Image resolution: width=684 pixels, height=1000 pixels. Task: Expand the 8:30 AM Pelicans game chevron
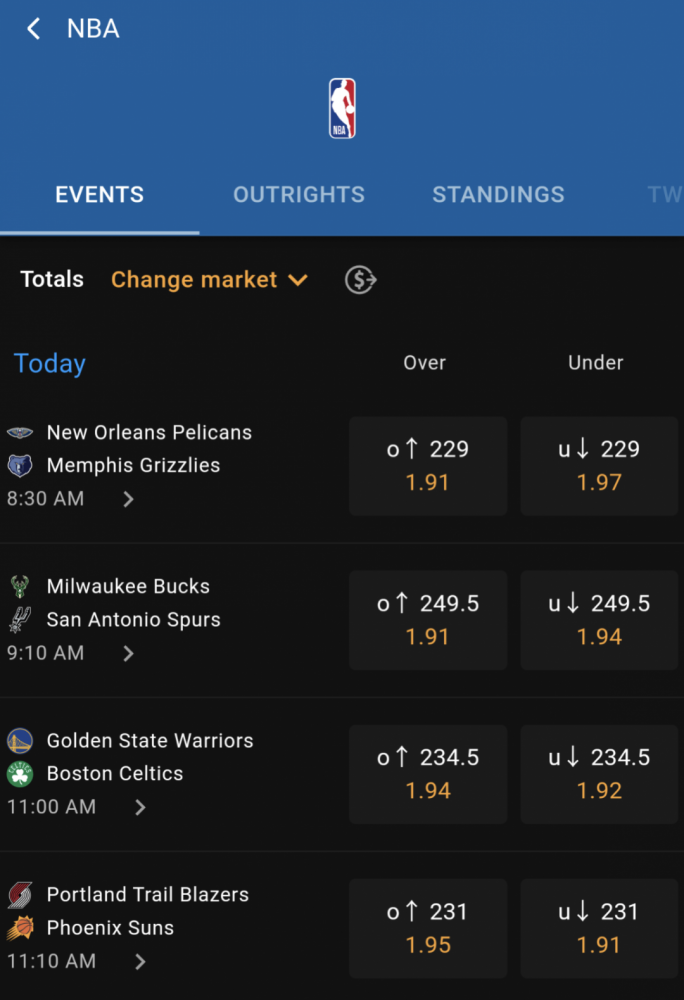coord(128,499)
